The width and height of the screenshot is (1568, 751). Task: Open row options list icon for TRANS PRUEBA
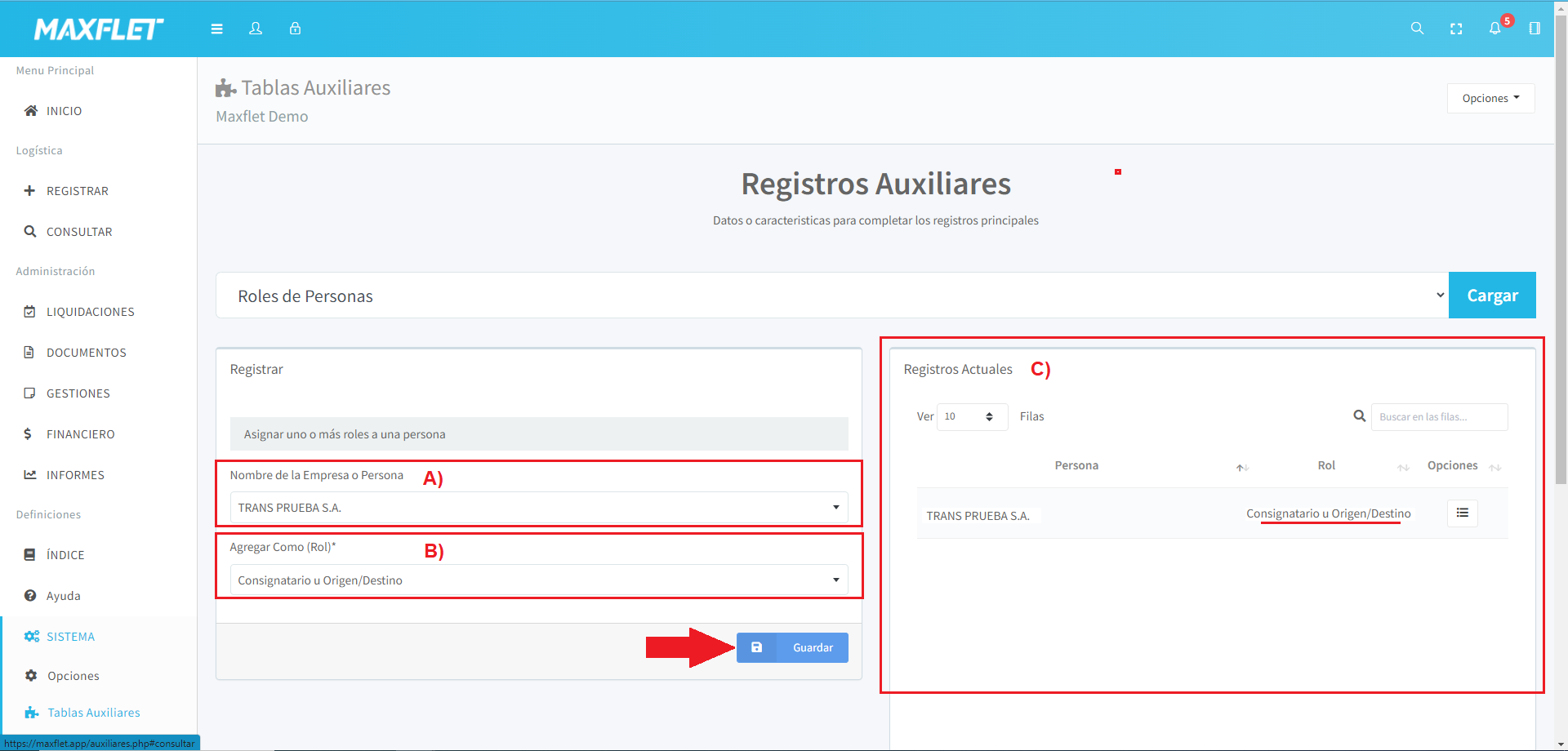1462,513
